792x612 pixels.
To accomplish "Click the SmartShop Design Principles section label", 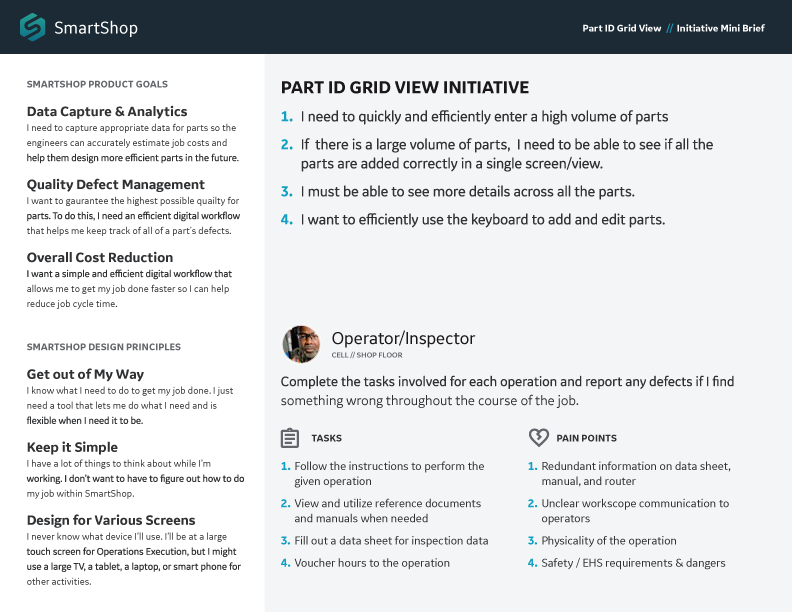I will tap(103, 347).
